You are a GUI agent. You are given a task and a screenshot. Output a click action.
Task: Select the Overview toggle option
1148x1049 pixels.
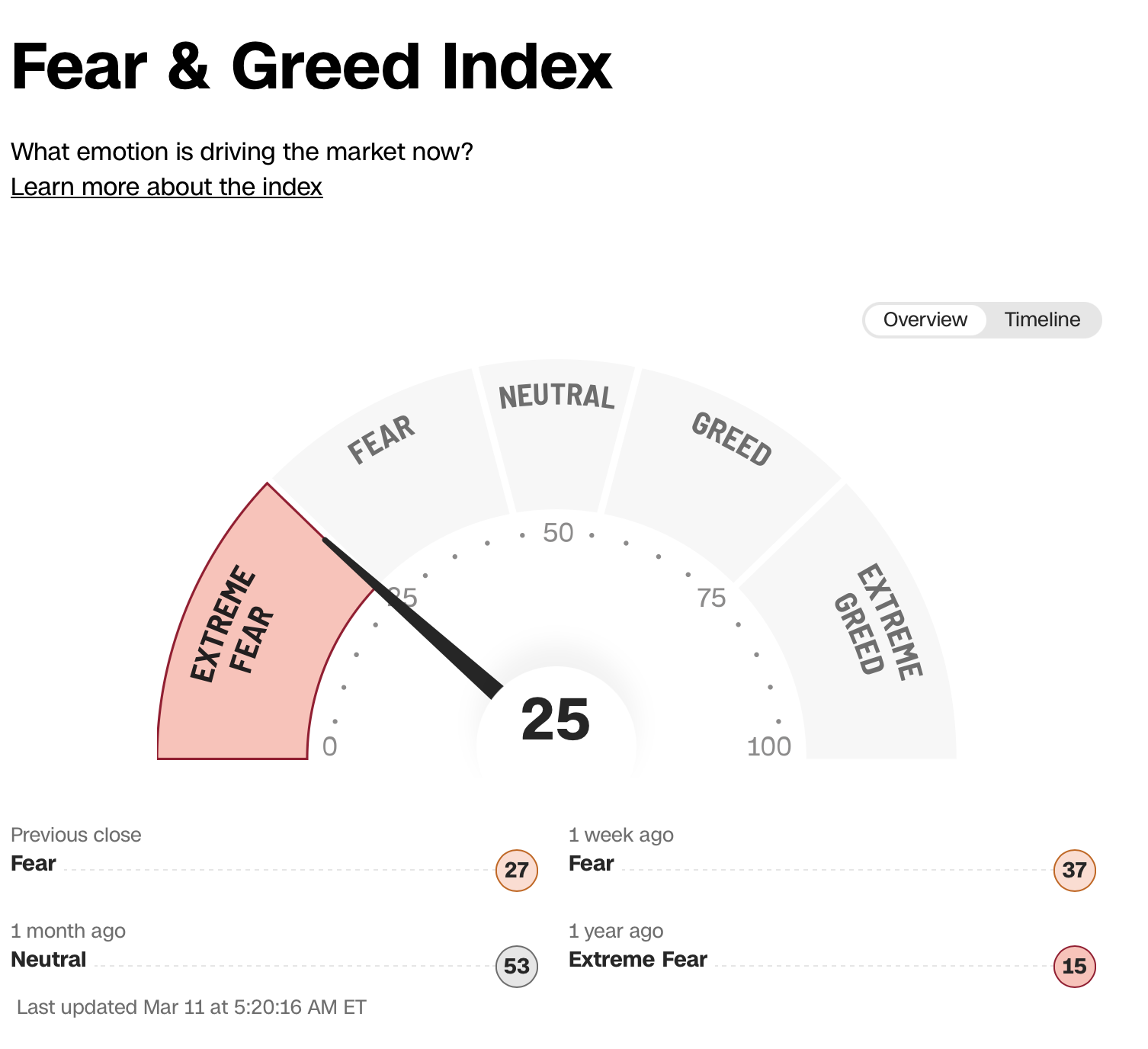(x=925, y=319)
